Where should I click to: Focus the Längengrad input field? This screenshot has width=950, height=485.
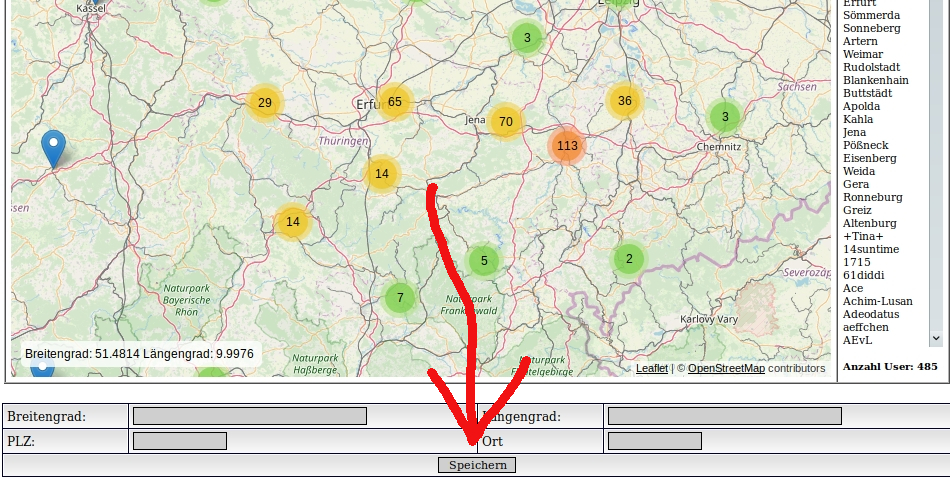coord(724,416)
